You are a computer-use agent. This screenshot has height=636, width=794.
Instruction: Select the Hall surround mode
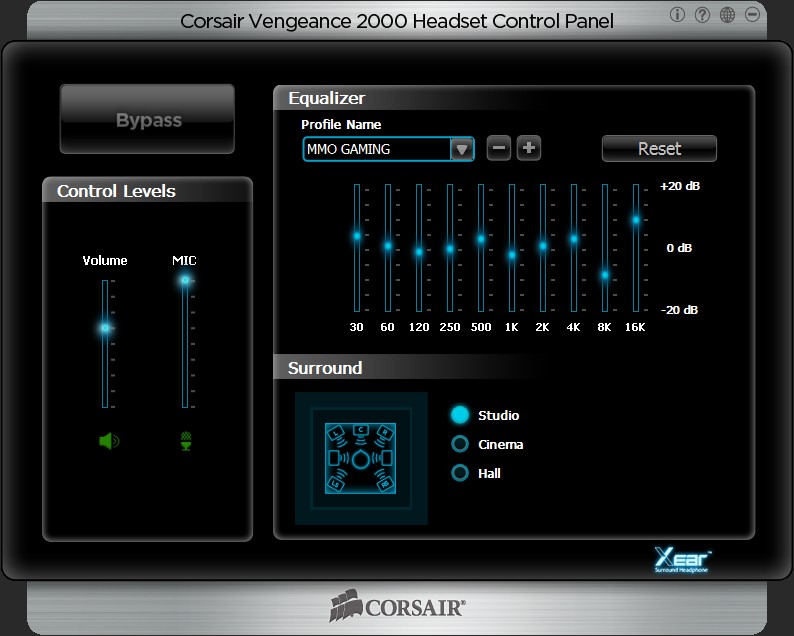(x=460, y=473)
